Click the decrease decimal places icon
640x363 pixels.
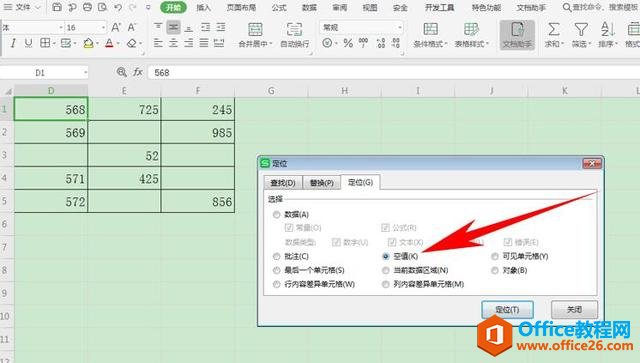coord(396,43)
